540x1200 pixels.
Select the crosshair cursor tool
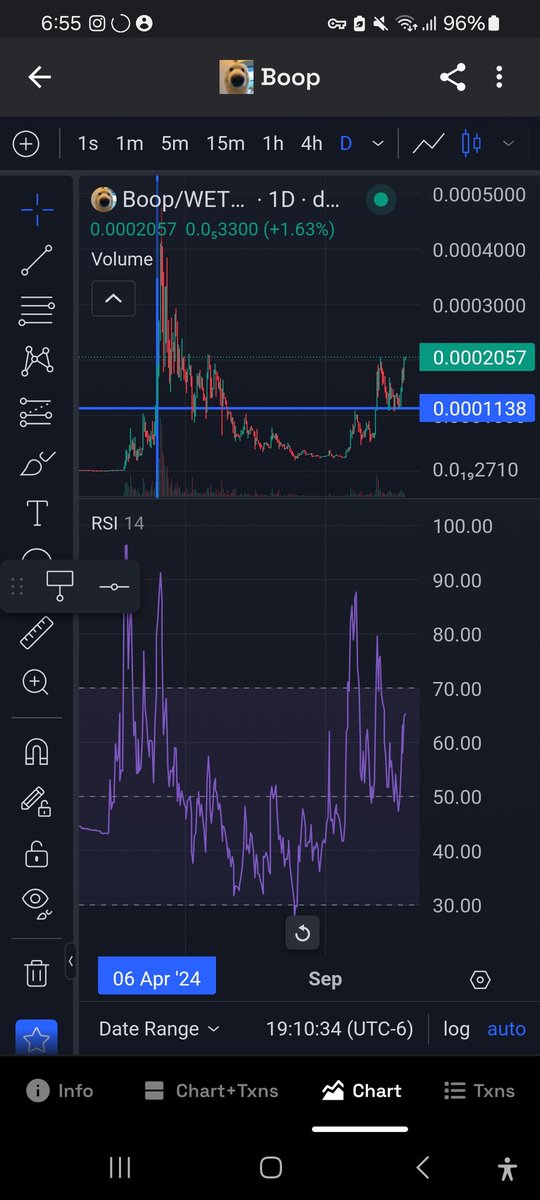tap(37, 208)
